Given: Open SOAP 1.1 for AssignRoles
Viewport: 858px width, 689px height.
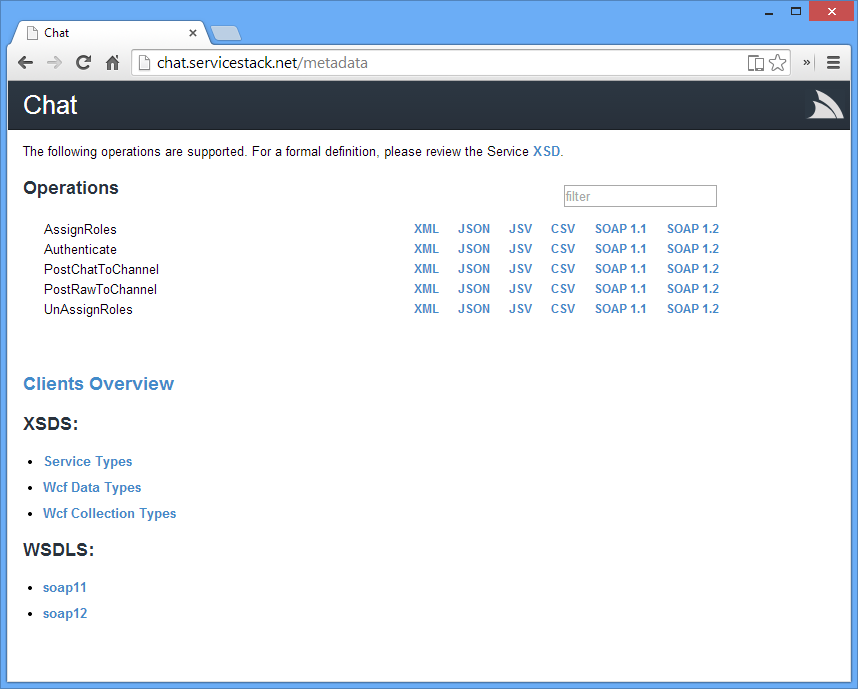Looking at the screenshot, I should (x=621, y=229).
